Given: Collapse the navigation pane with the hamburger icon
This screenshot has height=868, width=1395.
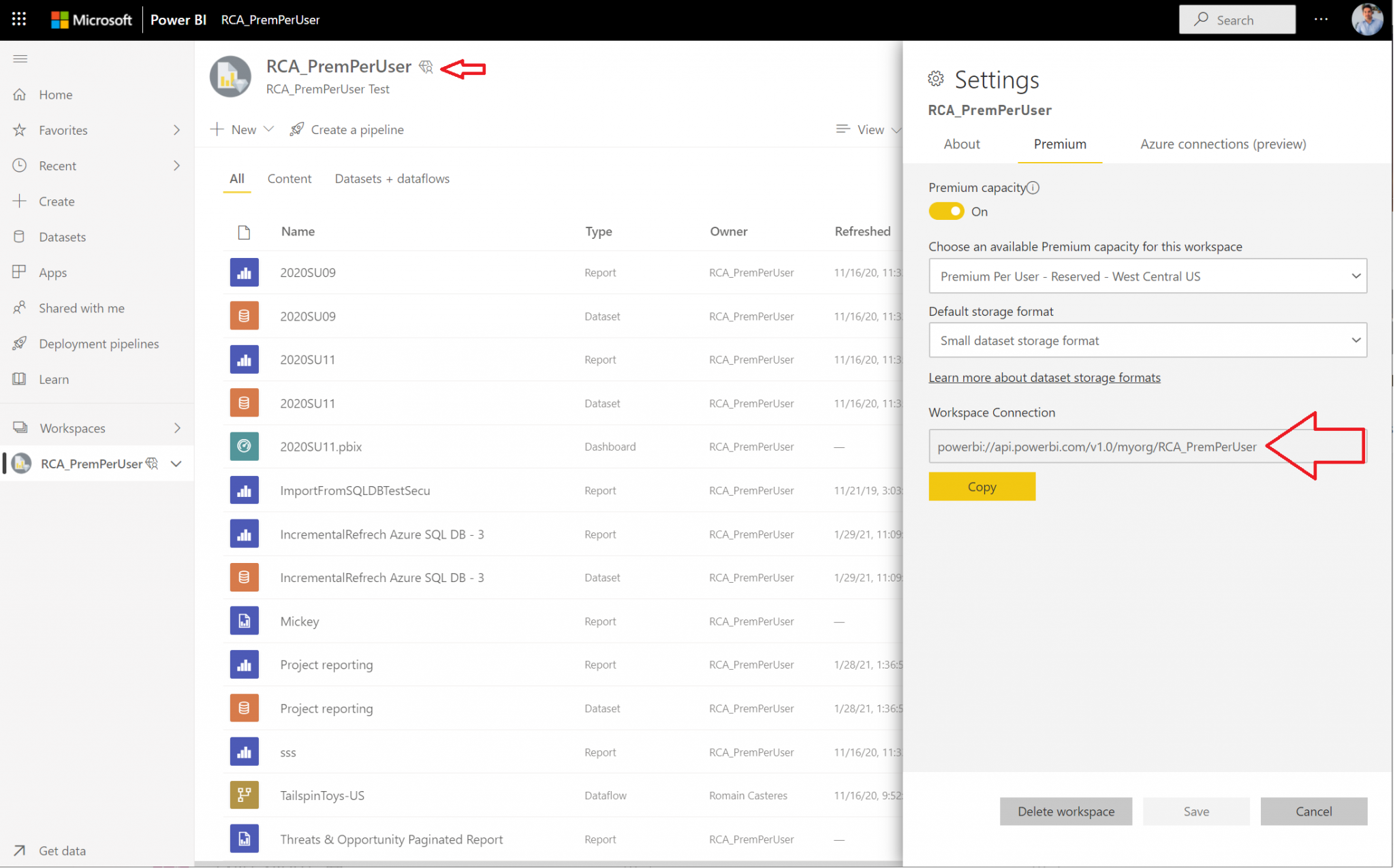Looking at the screenshot, I should [x=20, y=59].
